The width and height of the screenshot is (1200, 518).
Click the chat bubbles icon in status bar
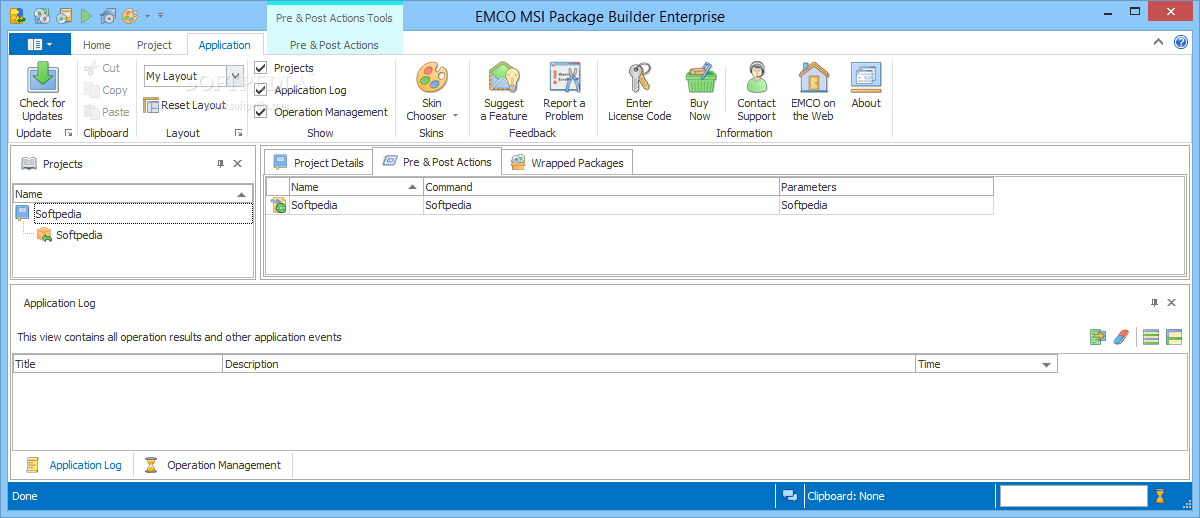790,496
